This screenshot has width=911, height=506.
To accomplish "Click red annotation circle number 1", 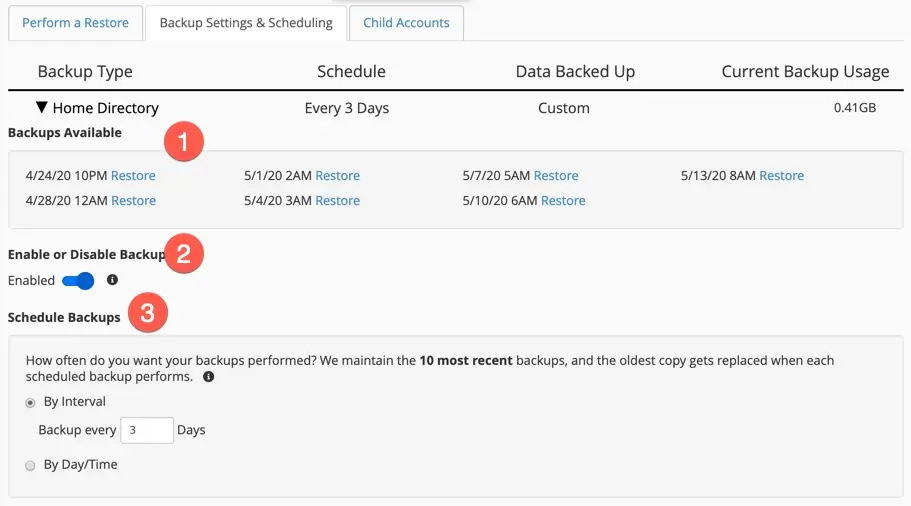I will tap(184, 142).
